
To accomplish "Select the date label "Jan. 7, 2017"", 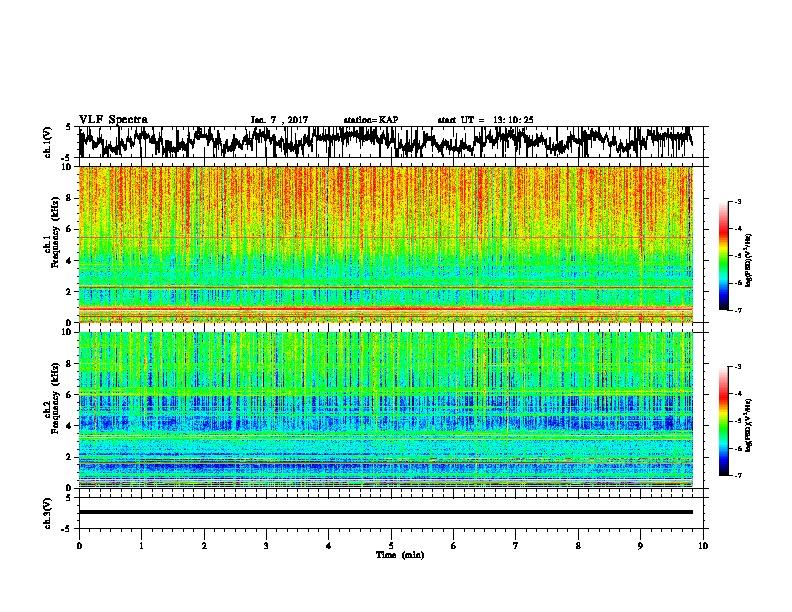I will tap(279, 120).
